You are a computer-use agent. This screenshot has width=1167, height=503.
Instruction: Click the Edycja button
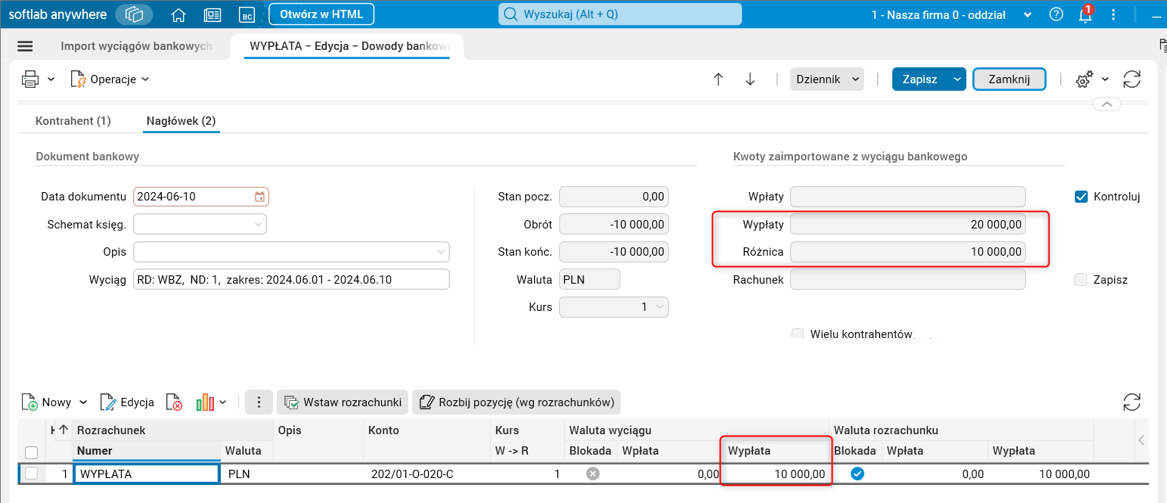[x=127, y=403]
